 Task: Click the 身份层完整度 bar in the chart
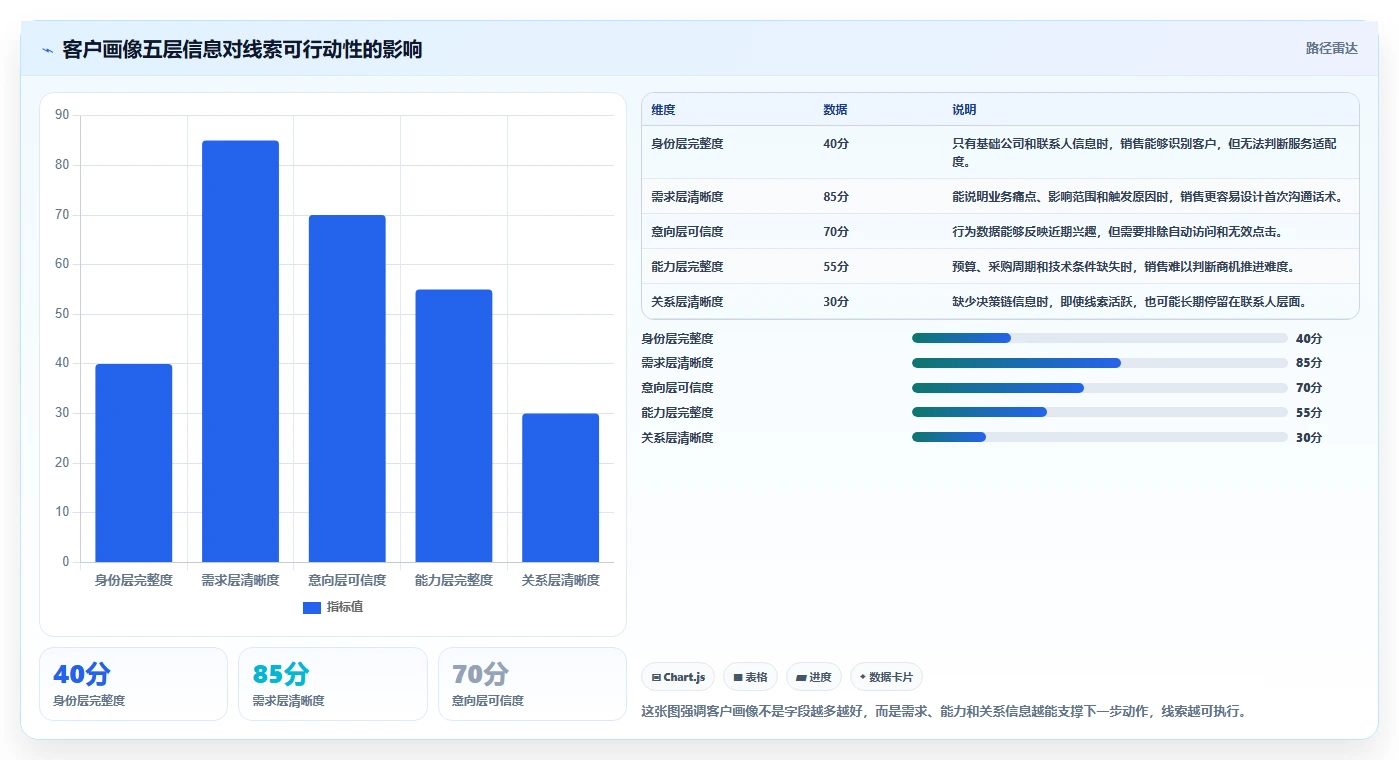(x=134, y=463)
